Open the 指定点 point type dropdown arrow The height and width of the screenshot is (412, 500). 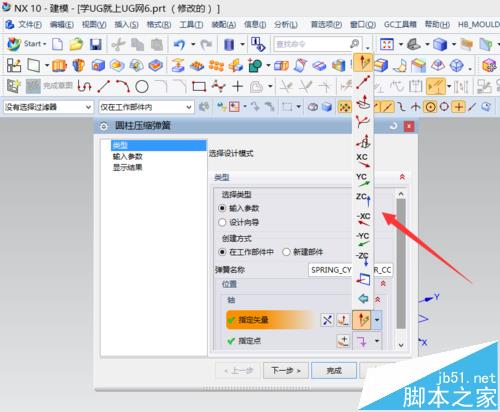click(x=377, y=341)
